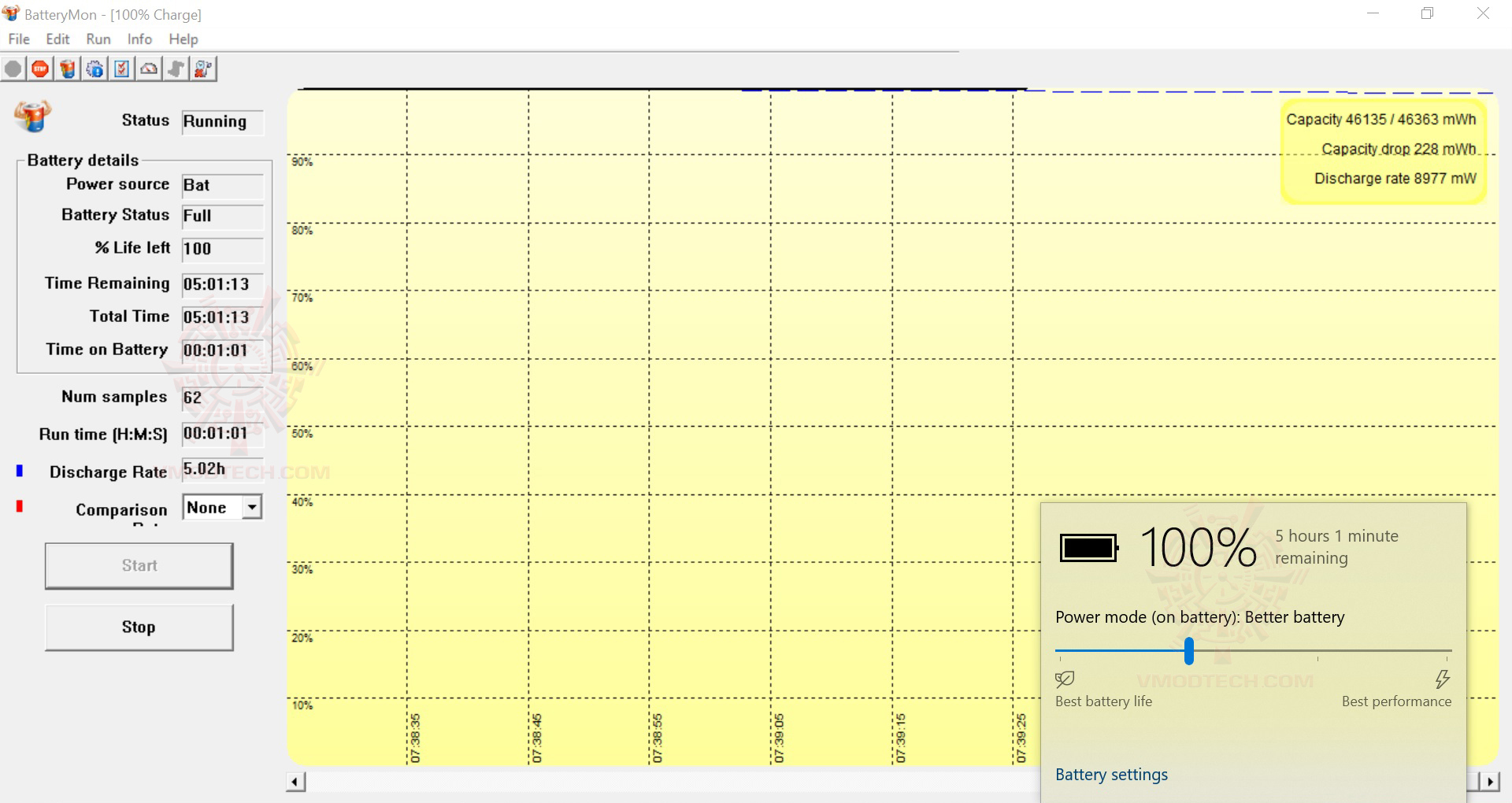This screenshot has width=1512, height=803.
Task: Click the disabled Start button
Action: [x=139, y=565]
